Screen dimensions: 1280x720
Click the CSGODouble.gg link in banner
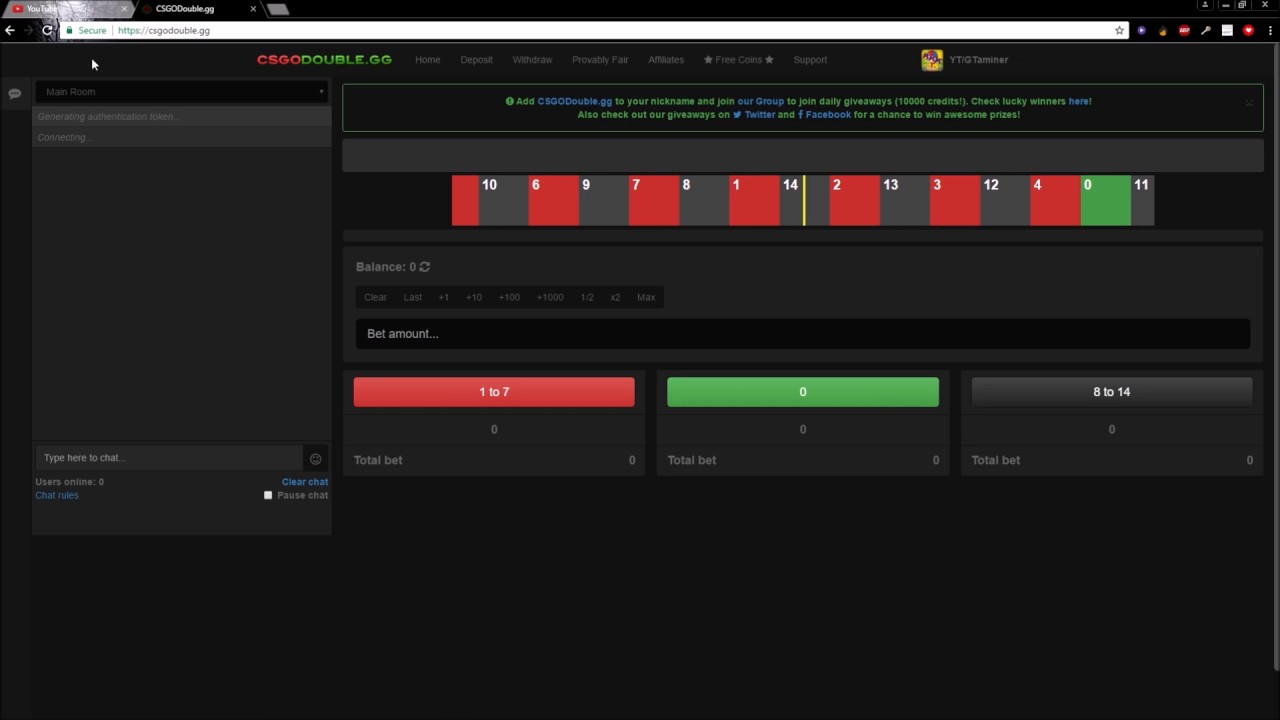575,102
